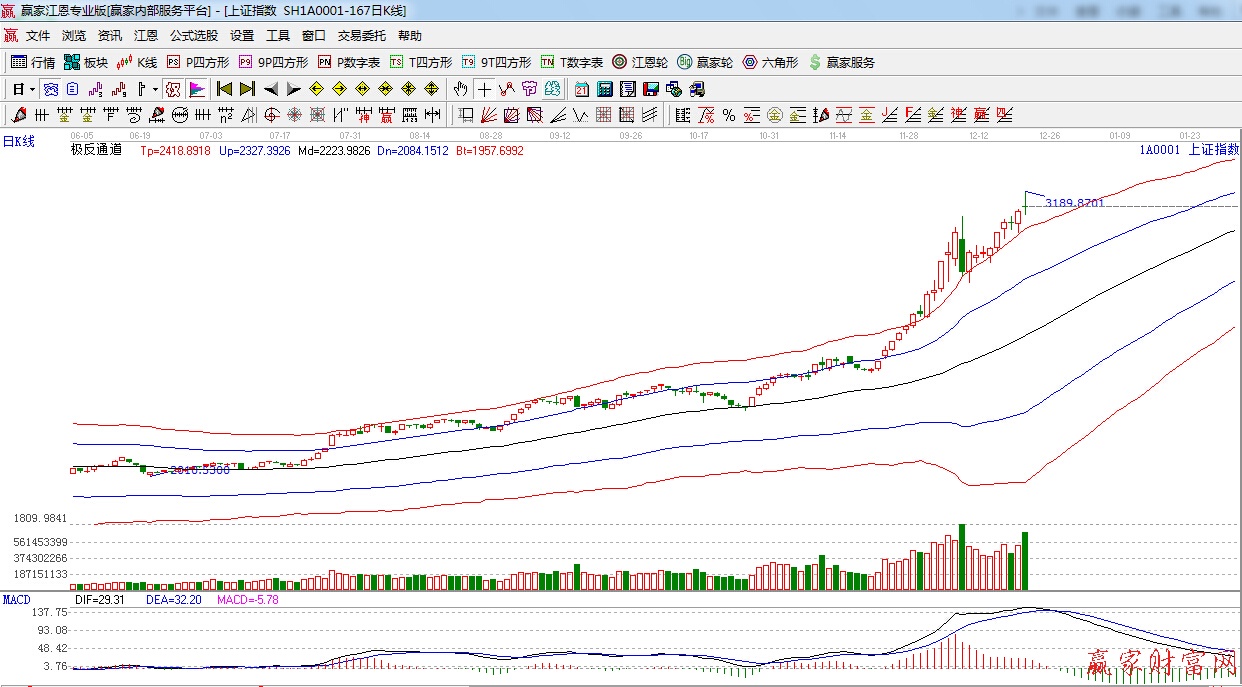Expand the 日 period dropdown

24,89
